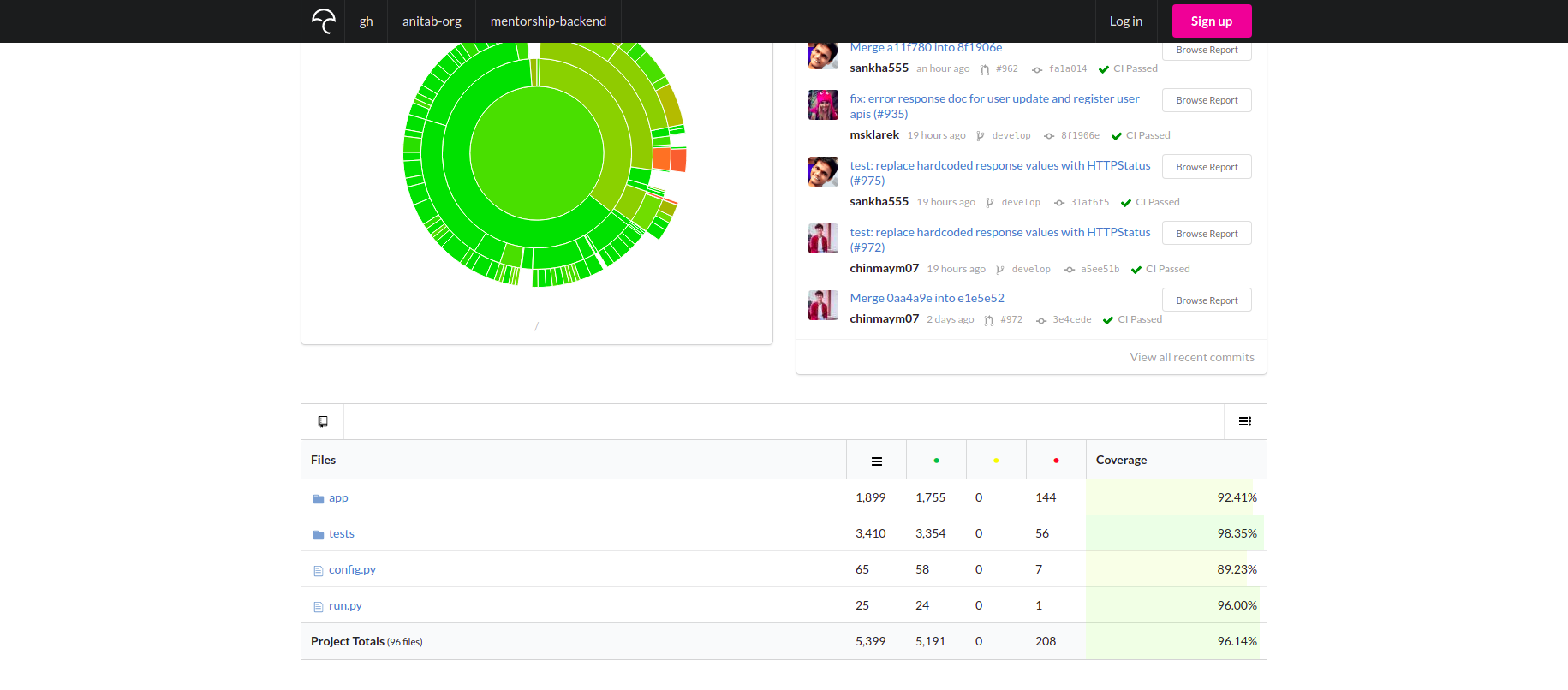Open pull request #972 link
This screenshot has height=690, width=1568.
point(1011,319)
